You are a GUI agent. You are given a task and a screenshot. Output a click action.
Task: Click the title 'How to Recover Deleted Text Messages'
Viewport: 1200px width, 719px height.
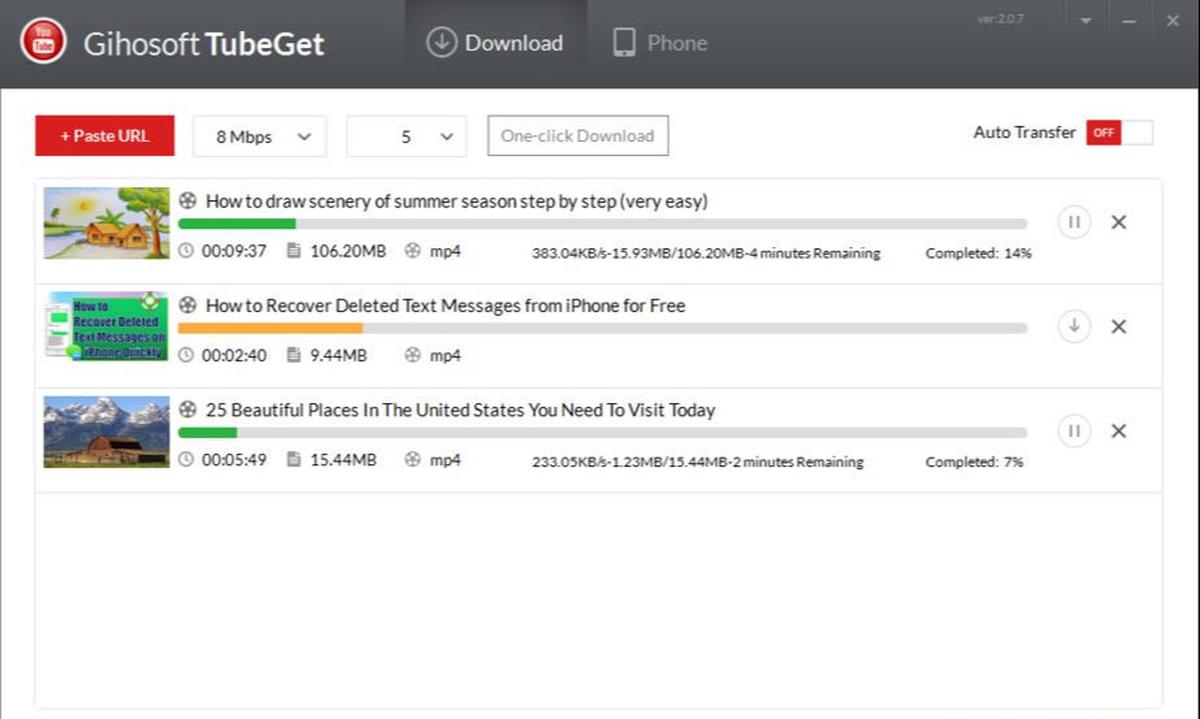pyautogui.click(x=445, y=305)
